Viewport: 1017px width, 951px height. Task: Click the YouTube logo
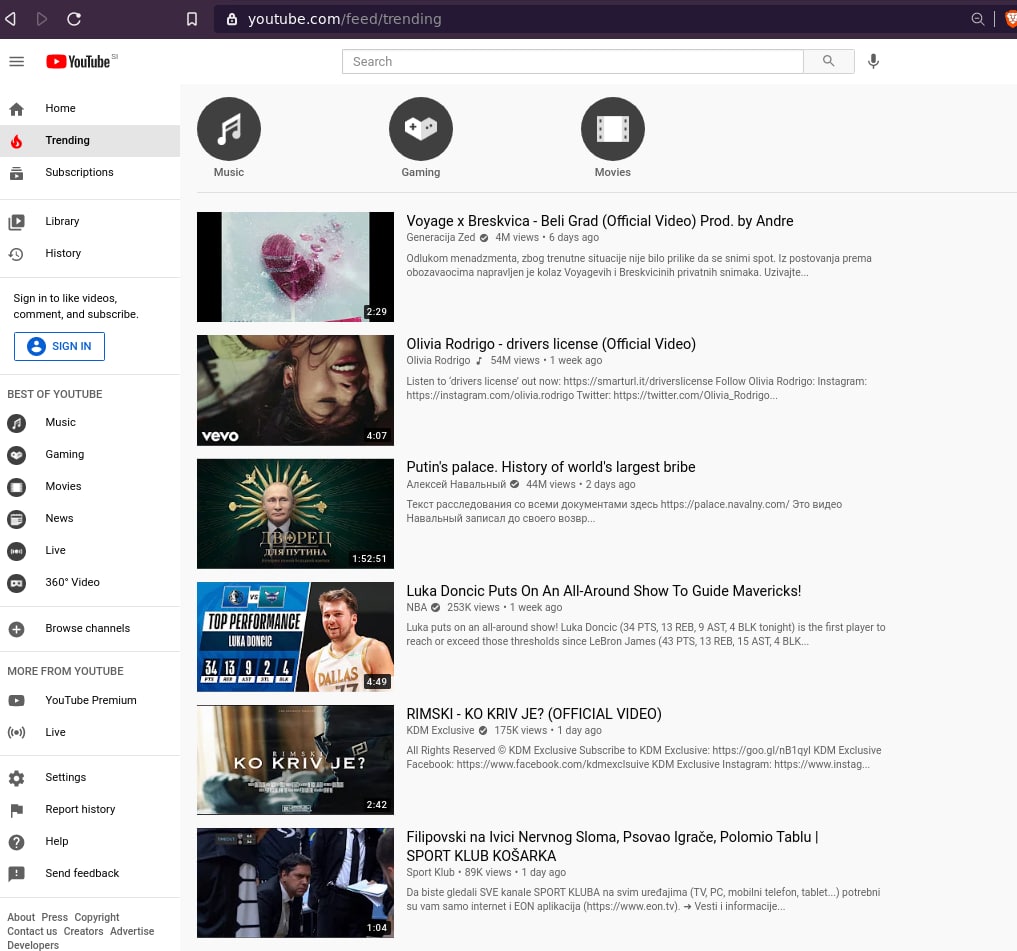[78, 62]
